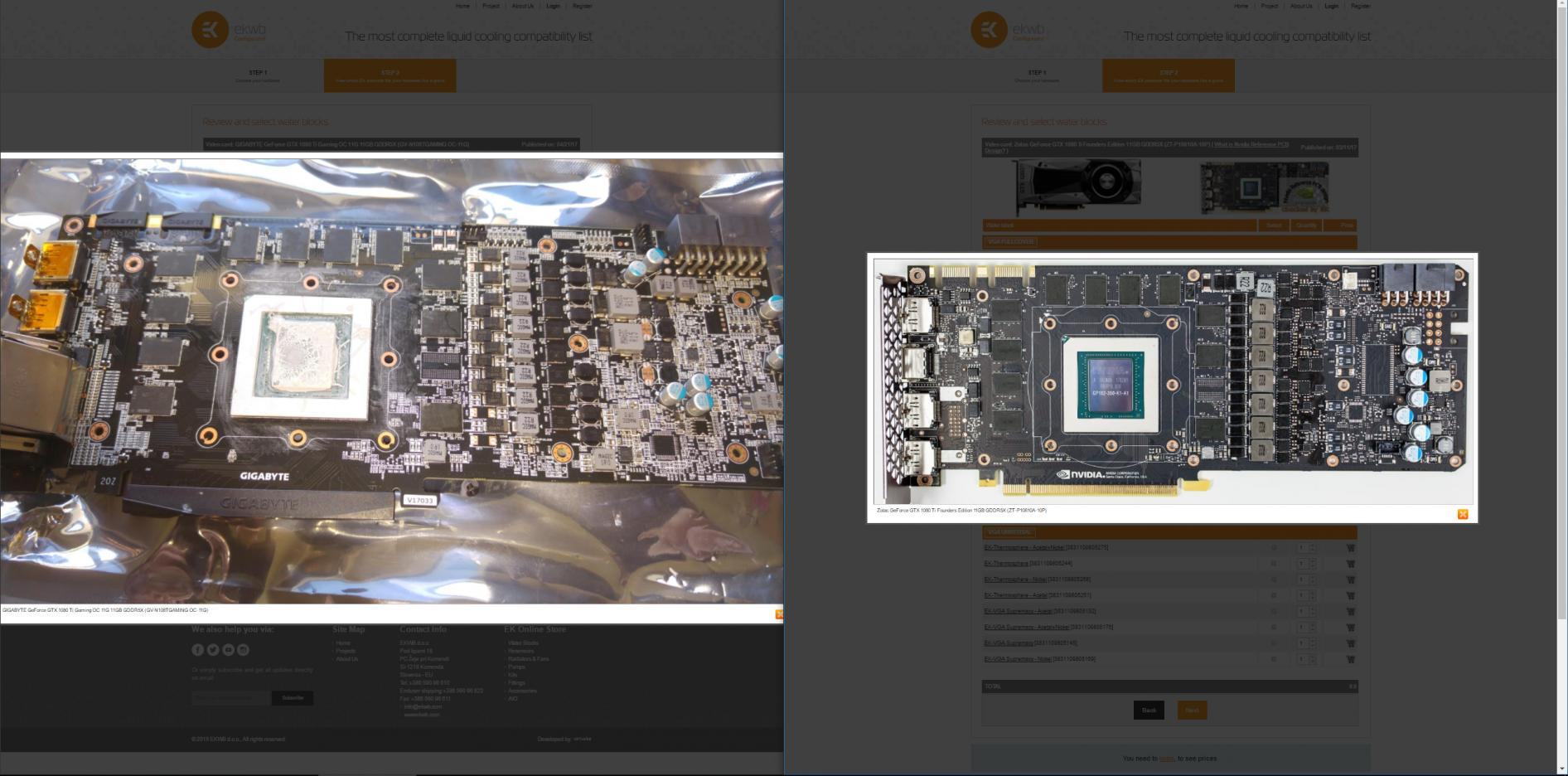Screen dimensions: 1568x776
Task: Open Water Blocks link in EK Online Store
Action: [523, 643]
